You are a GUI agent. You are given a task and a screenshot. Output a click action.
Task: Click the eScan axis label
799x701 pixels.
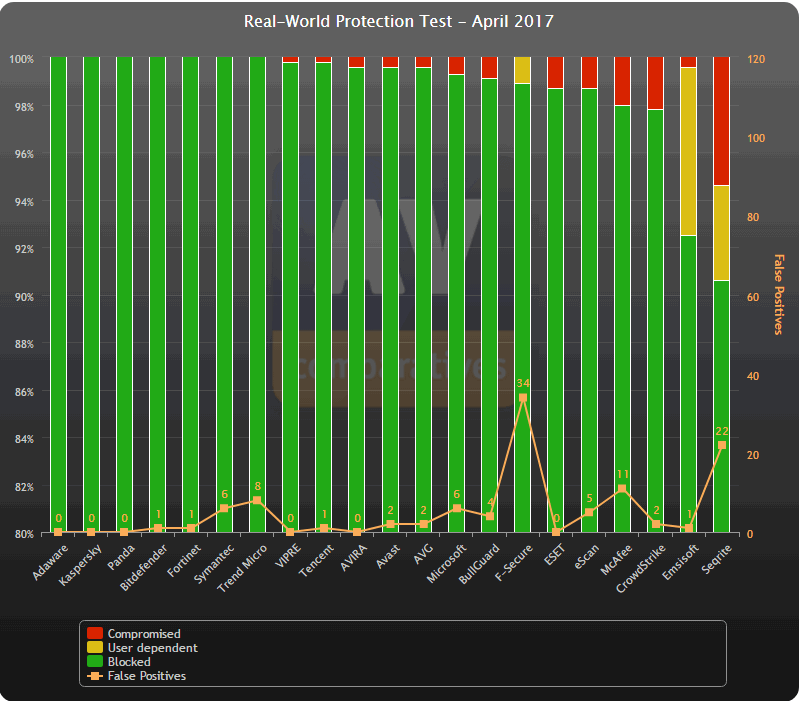[x=586, y=557]
